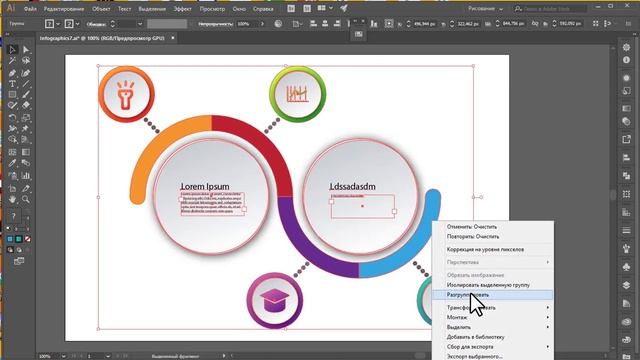Click the GPU performance rocket icon
640x360 pixels.
coord(344,8)
